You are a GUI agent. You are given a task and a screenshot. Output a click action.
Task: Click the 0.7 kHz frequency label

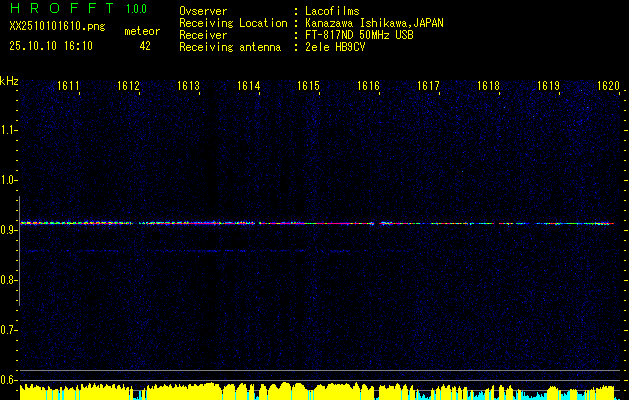coord(9,330)
